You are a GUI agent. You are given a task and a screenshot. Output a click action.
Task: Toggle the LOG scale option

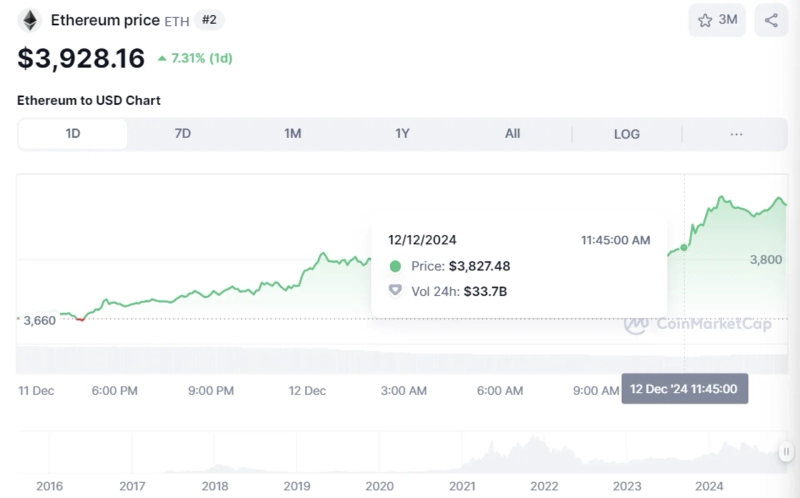pos(627,134)
